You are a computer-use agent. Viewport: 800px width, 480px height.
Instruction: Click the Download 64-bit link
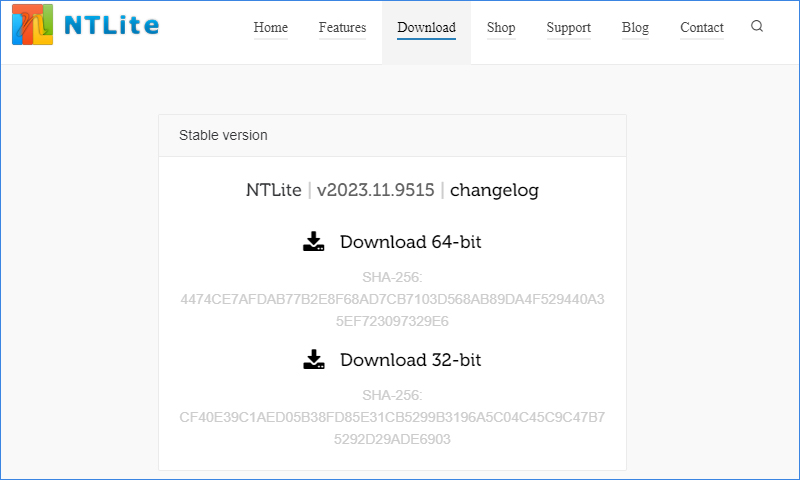click(410, 242)
